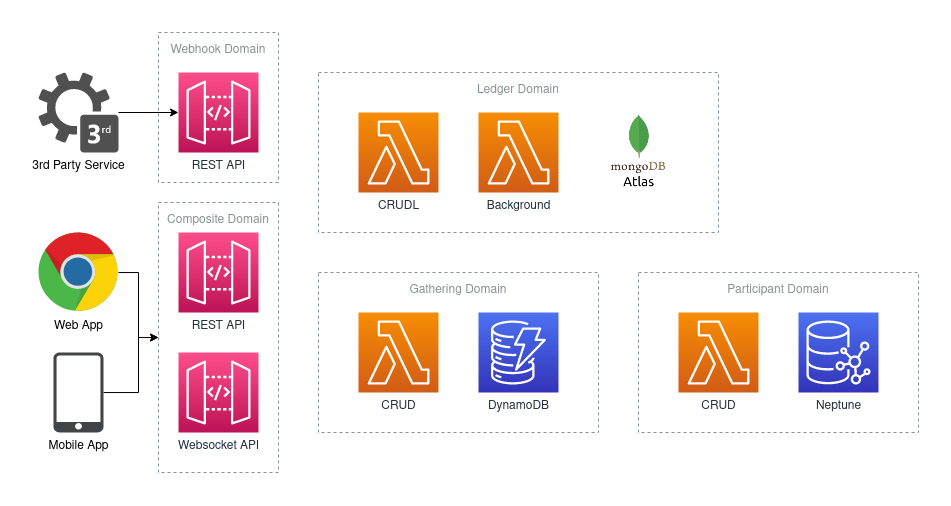Click the Composite Domain REST API icon

(218, 272)
